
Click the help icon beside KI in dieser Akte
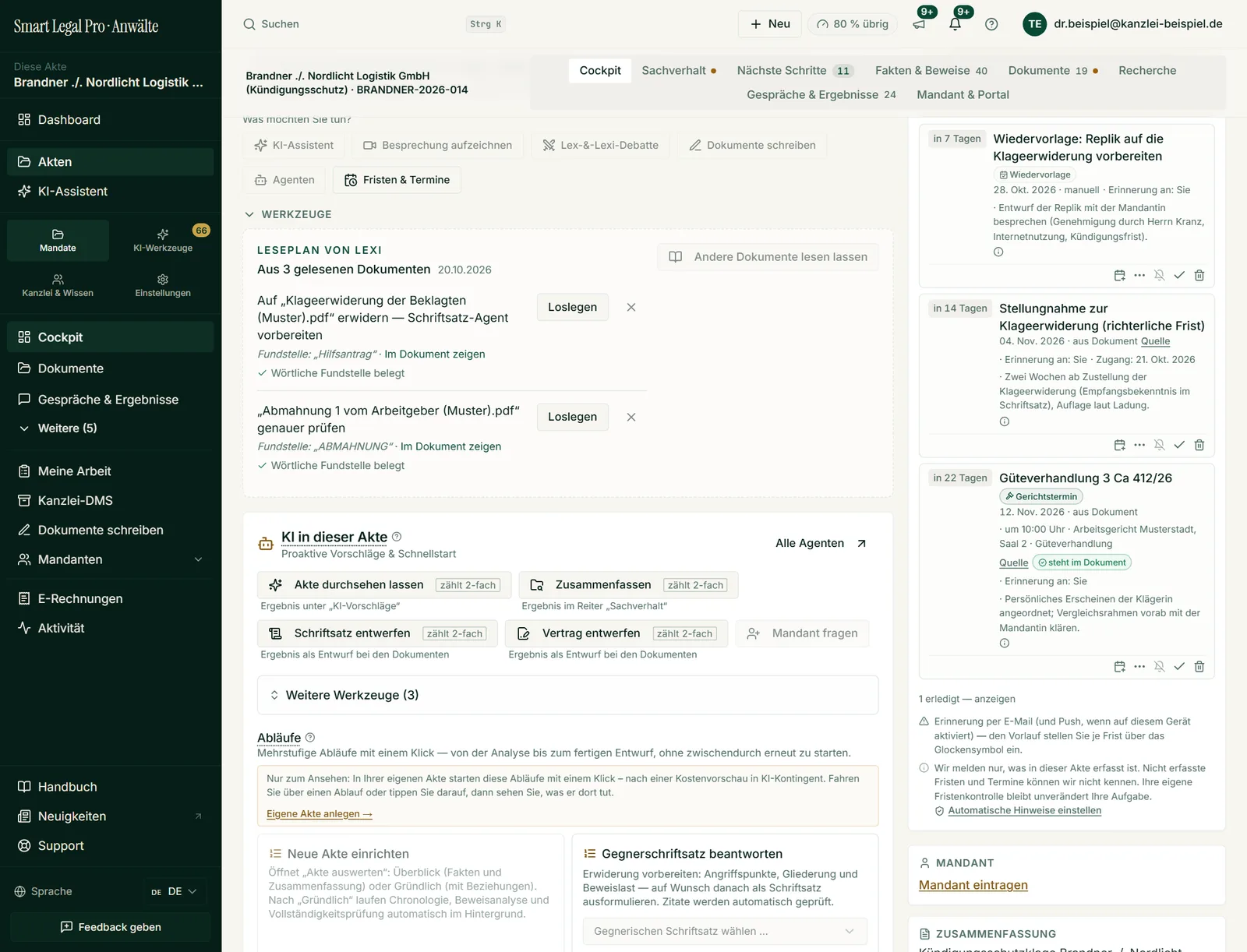pos(397,536)
